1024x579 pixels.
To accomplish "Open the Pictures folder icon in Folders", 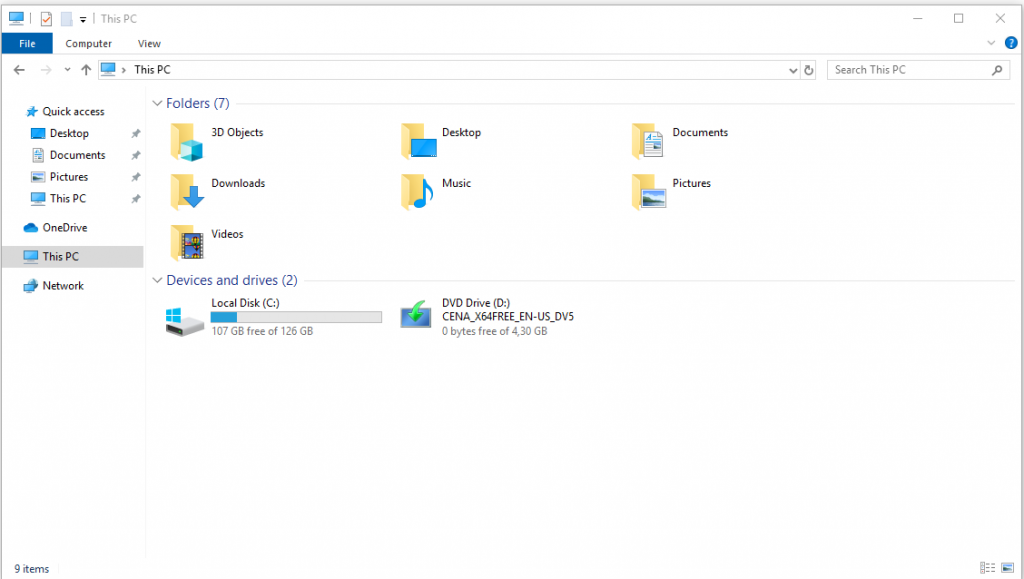I will click(648, 193).
